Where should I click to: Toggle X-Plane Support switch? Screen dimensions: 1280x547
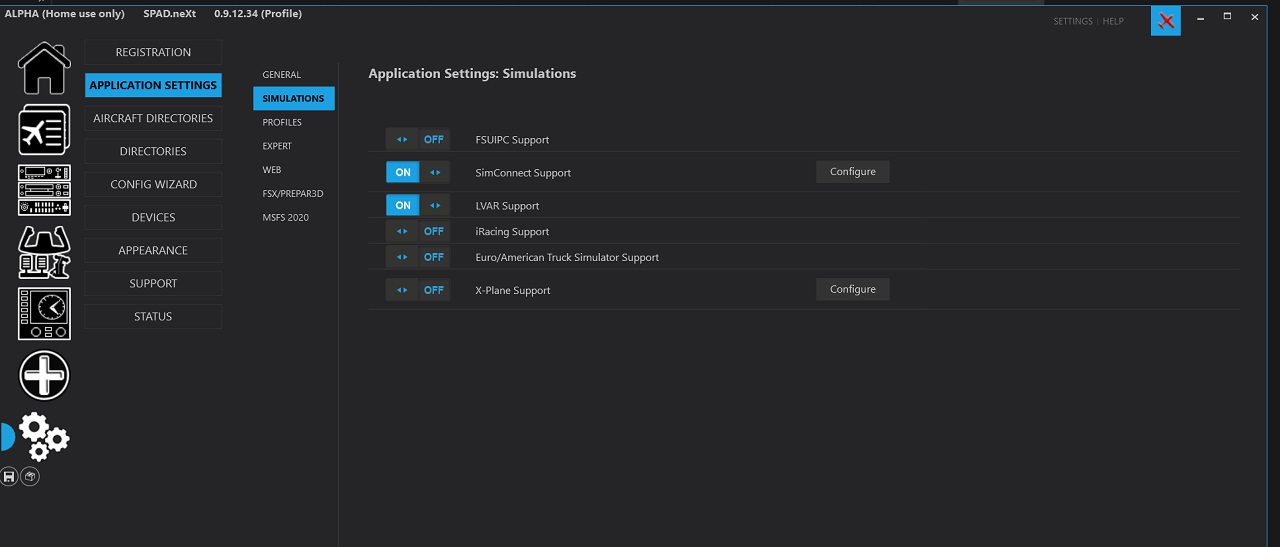418,290
